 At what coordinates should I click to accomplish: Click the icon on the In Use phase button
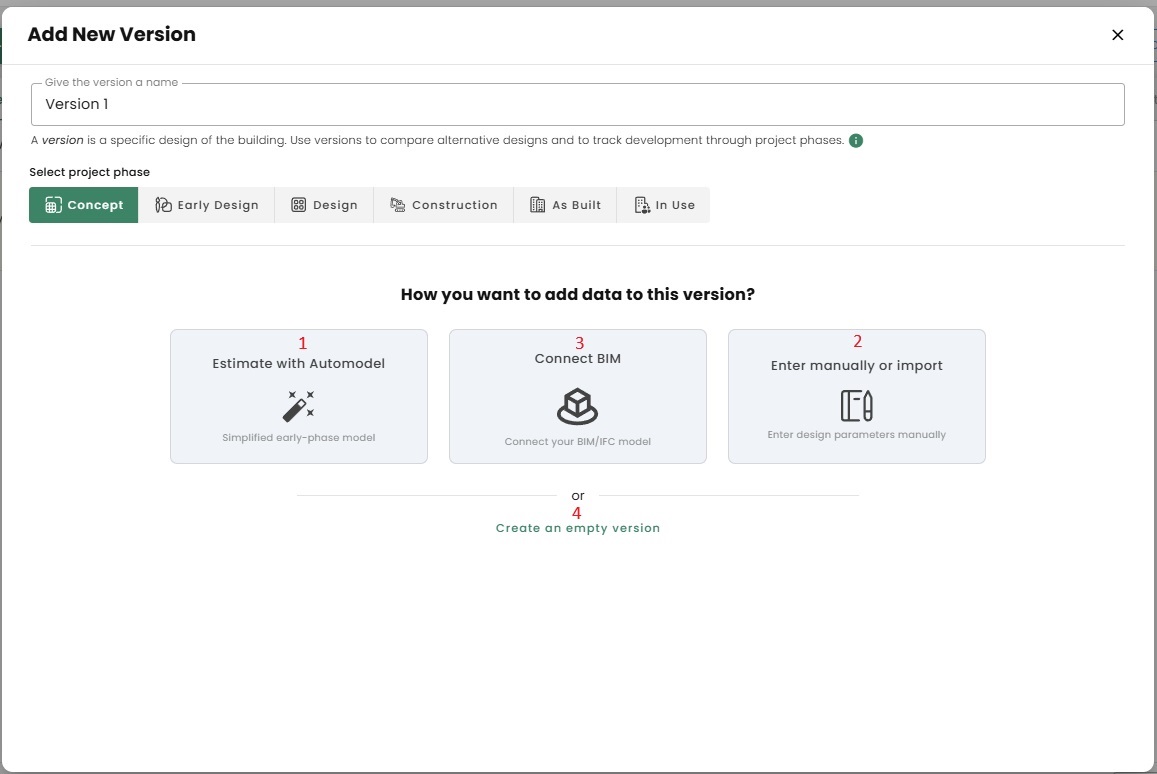point(642,205)
